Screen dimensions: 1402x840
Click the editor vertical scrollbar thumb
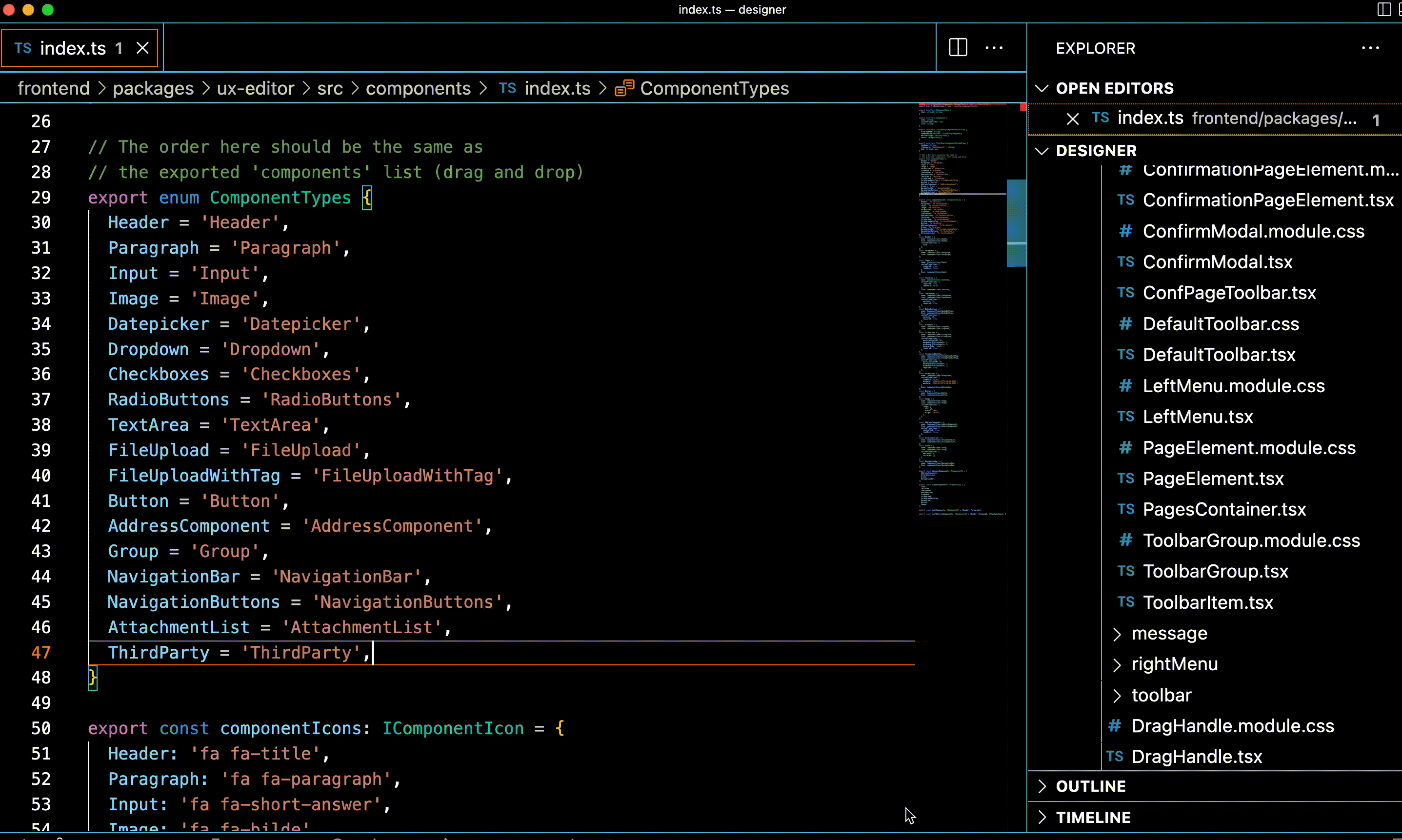click(1016, 223)
